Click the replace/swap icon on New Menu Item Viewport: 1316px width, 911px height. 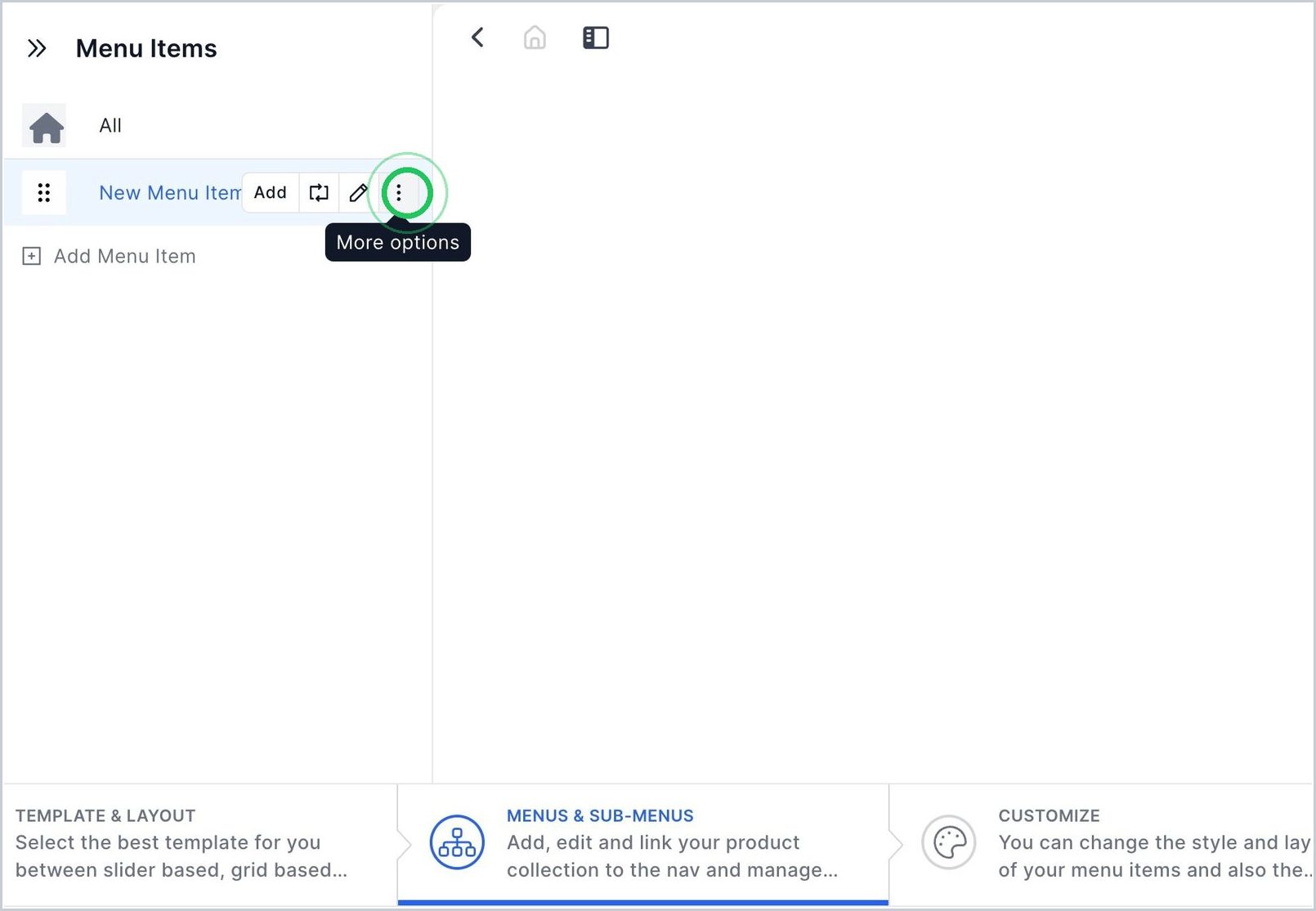pyautogui.click(x=319, y=193)
